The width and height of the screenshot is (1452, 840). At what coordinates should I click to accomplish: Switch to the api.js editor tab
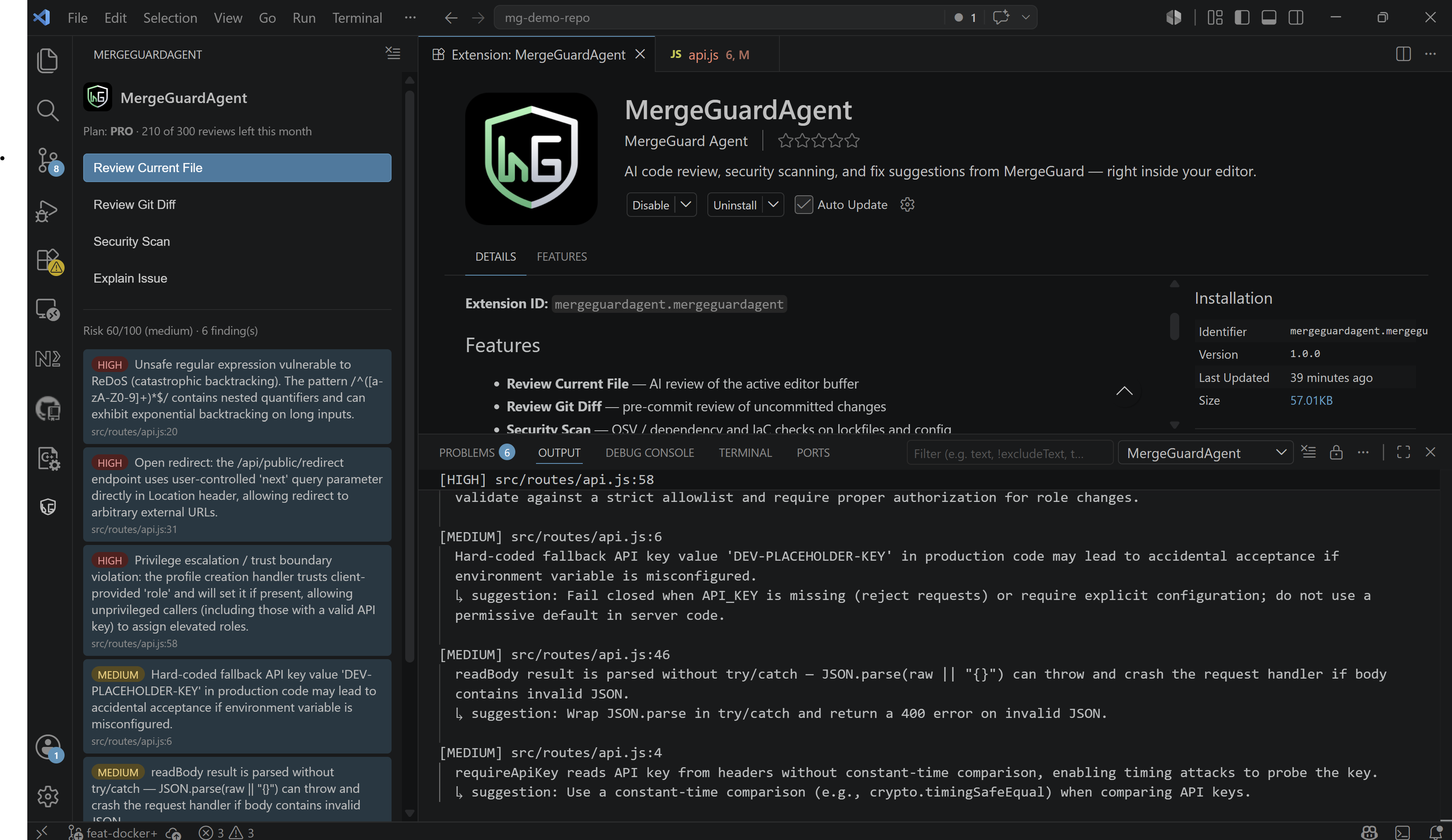coord(717,54)
